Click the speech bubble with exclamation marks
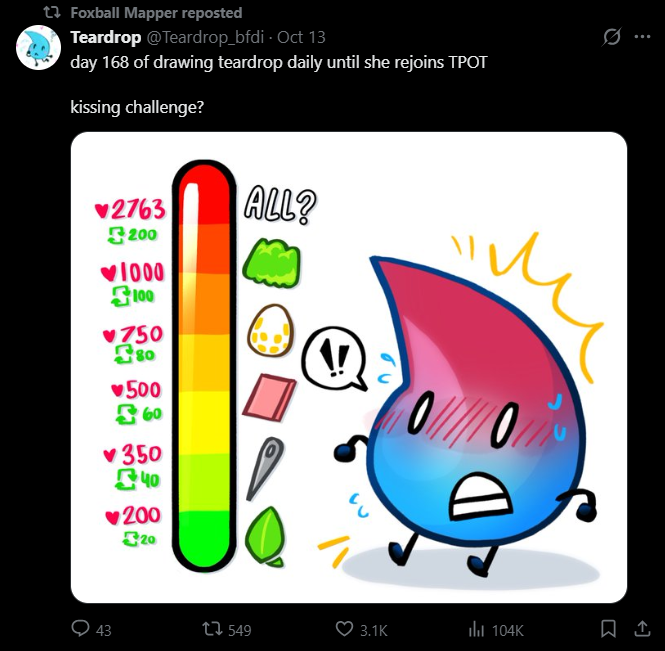The width and height of the screenshot is (665, 651). [x=333, y=357]
